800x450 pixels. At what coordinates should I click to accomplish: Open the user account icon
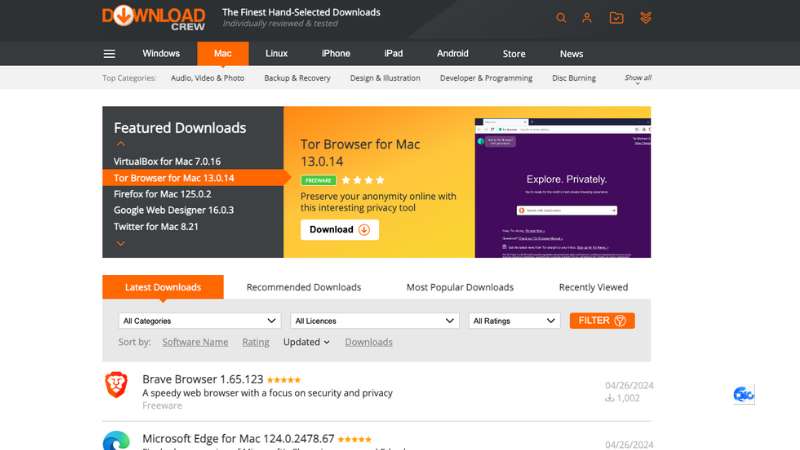[587, 18]
